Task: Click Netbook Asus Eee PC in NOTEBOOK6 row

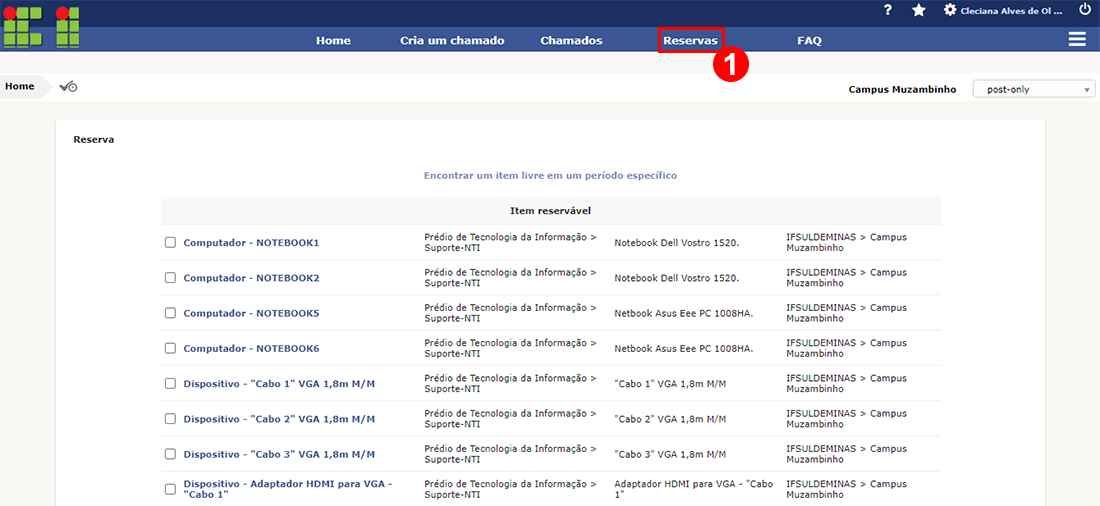Action: [684, 348]
